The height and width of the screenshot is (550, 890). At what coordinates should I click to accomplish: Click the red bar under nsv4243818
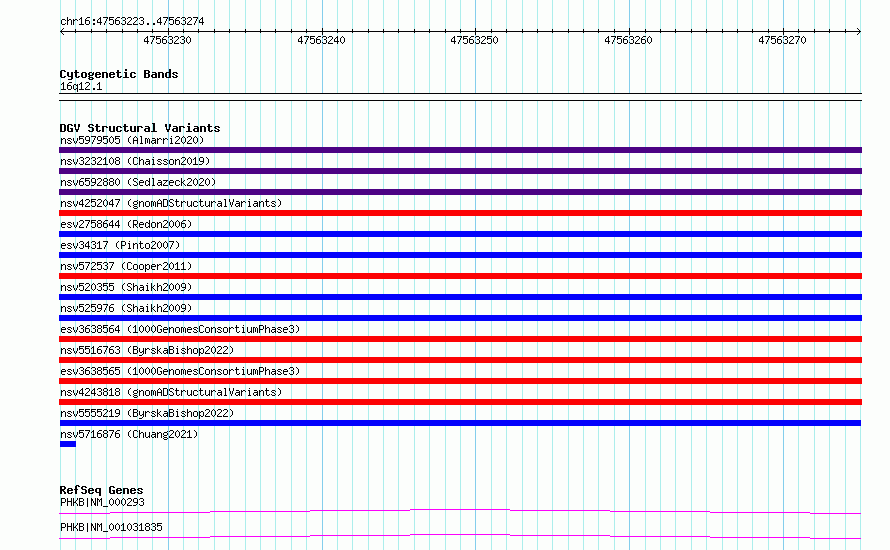point(460,402)
